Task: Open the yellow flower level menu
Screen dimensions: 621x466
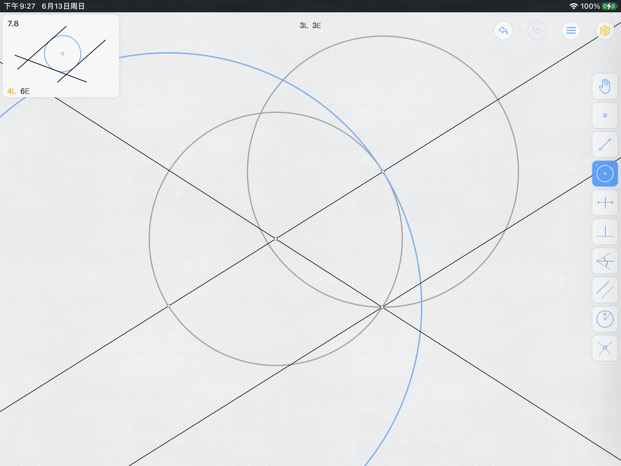Action: click(605, 30)
